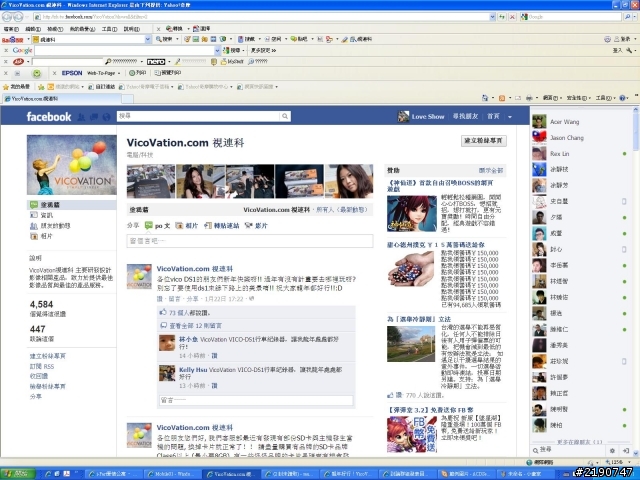Click the 首頁 link in header
This screenshot has width=640, height=480.
coord(493,116)
